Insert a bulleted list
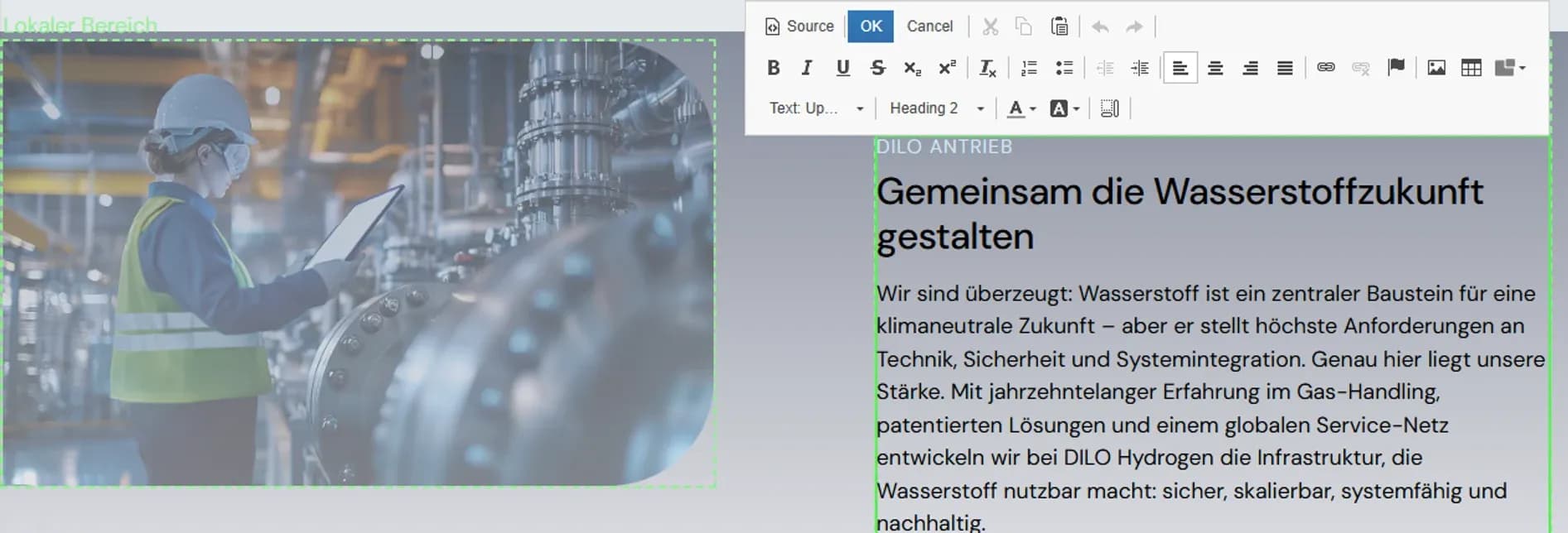 coord(1064,68)
